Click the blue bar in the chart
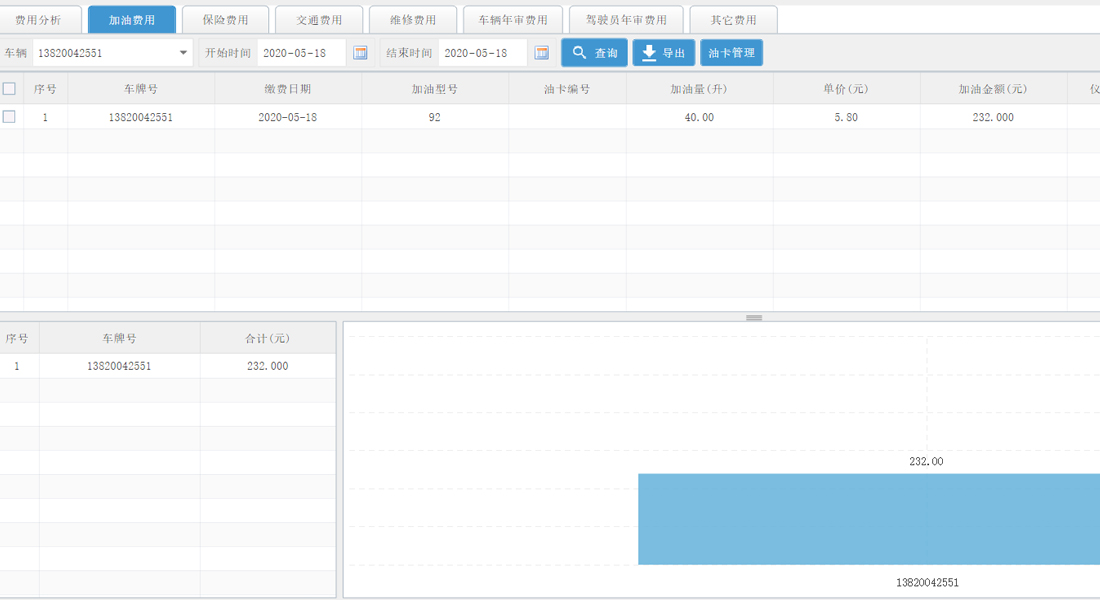 pyautogui.click(x=868, y=519)
